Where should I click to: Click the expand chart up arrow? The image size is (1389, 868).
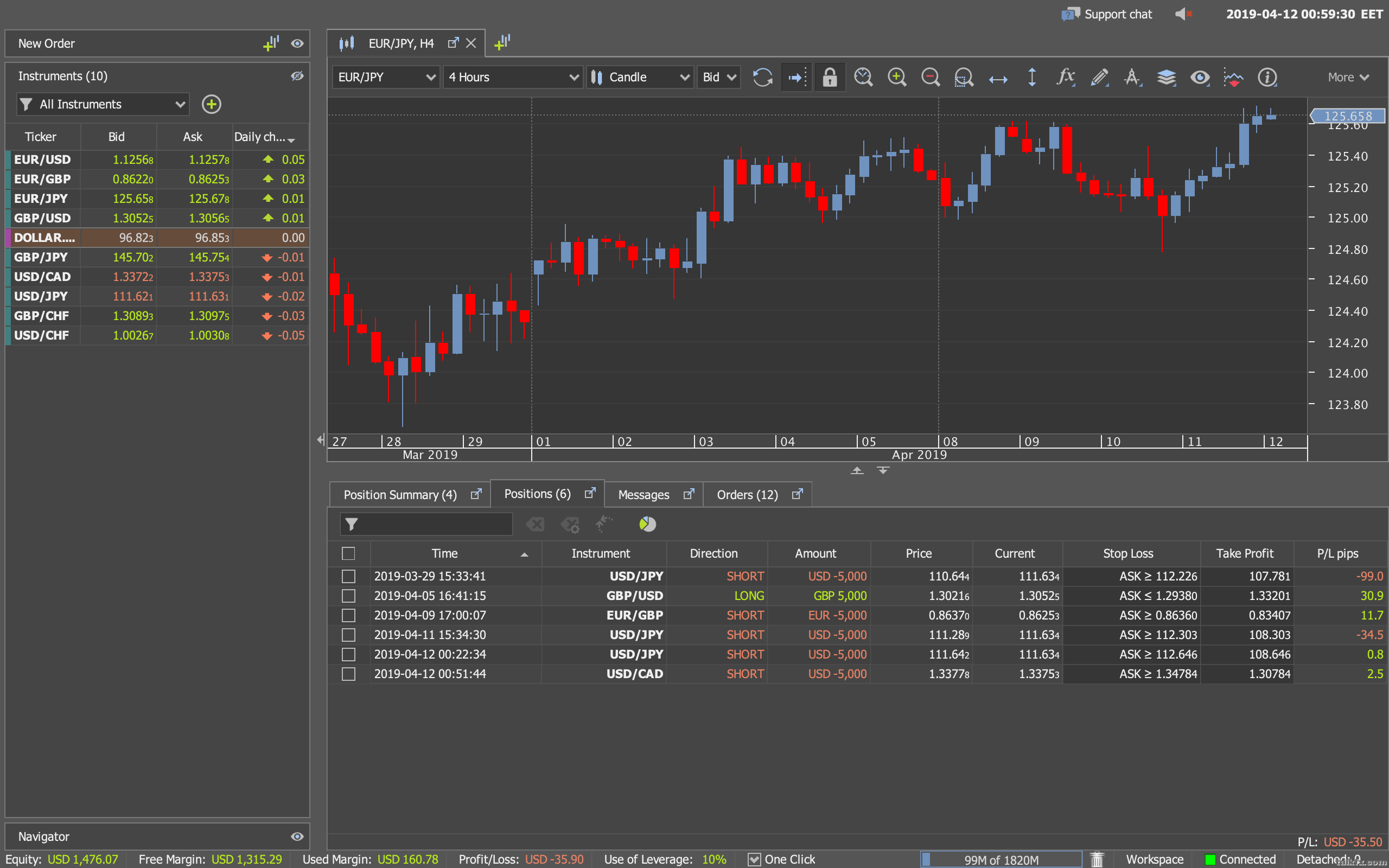(856, 471)
